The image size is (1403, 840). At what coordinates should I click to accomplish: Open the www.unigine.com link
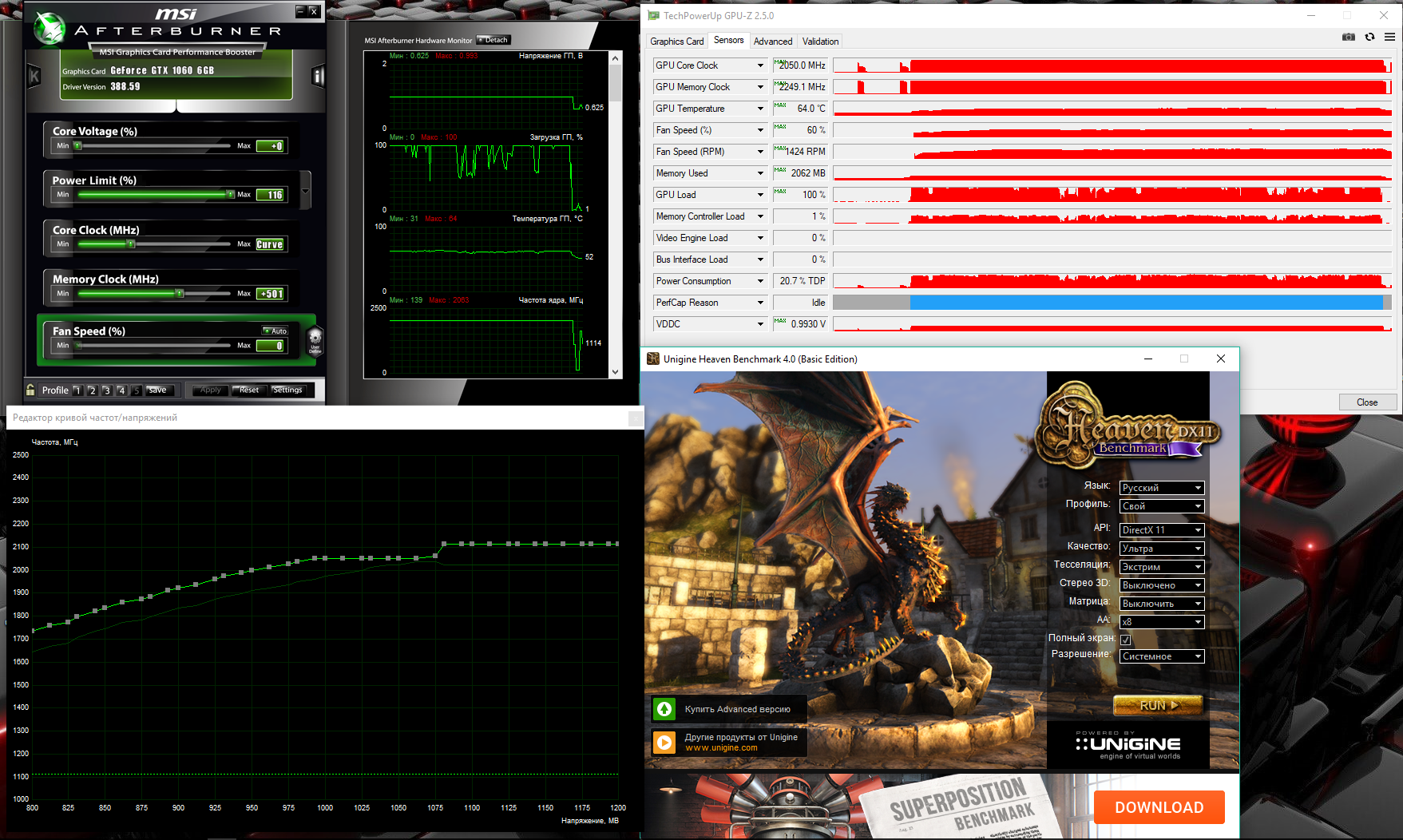click(x=721, y=748)
